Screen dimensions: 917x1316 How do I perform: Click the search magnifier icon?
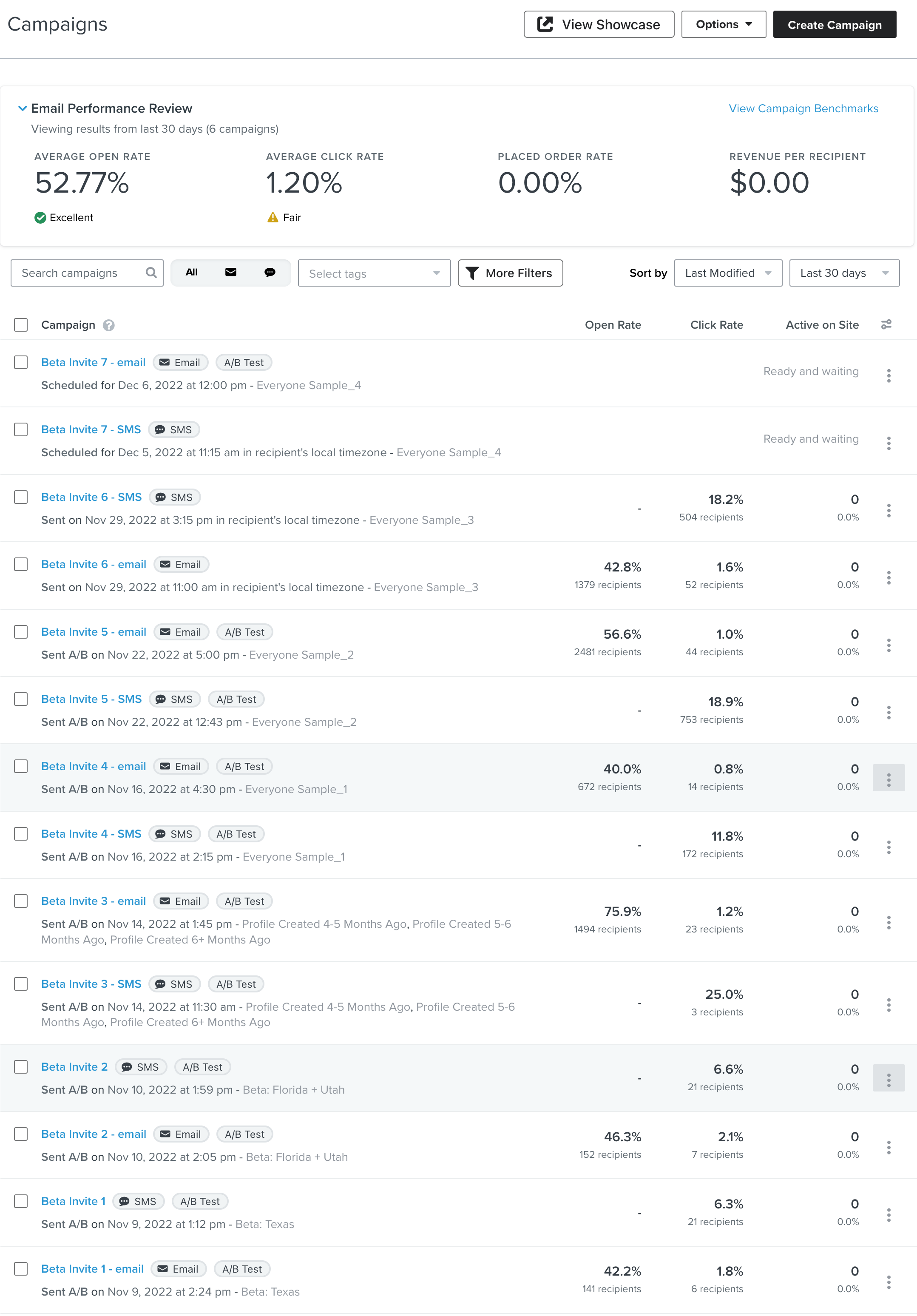[x=151, y=273]
